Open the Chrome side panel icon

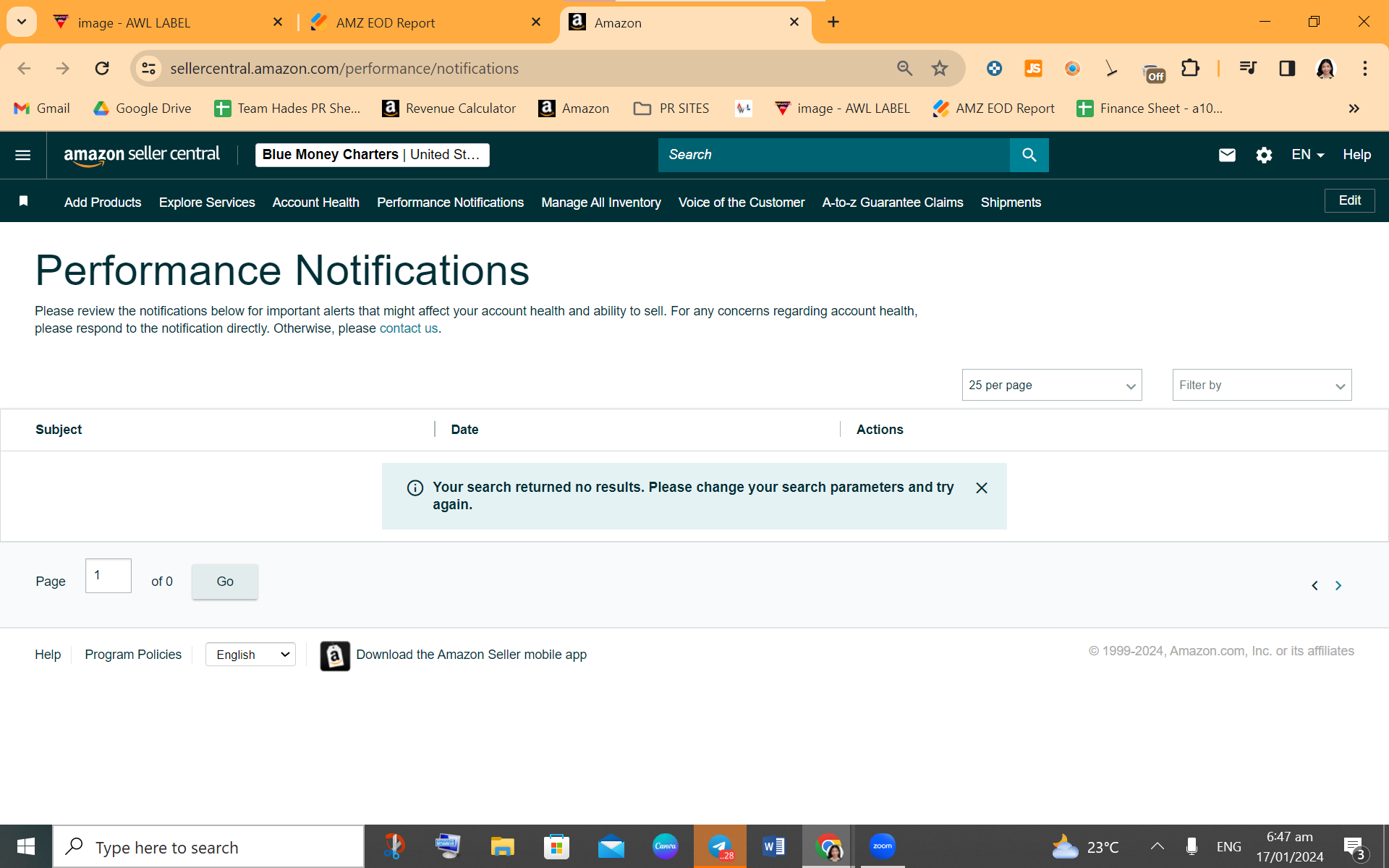coord(1287,68)
